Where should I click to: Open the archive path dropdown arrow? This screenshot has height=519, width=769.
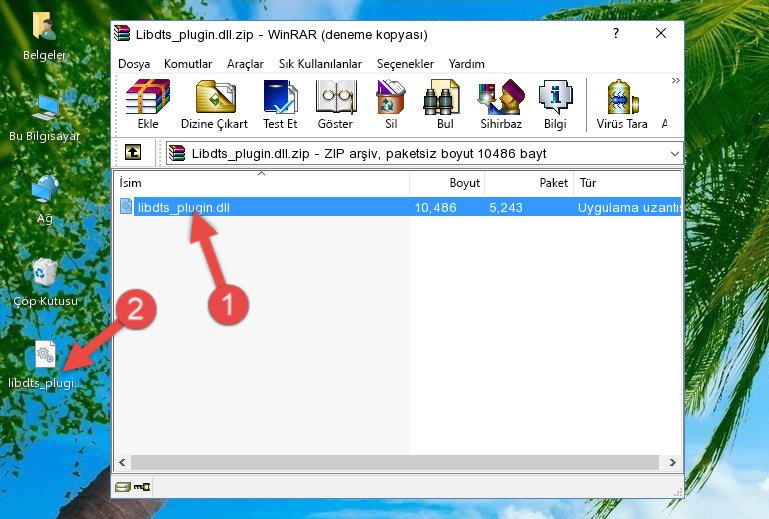click(675, 154)
